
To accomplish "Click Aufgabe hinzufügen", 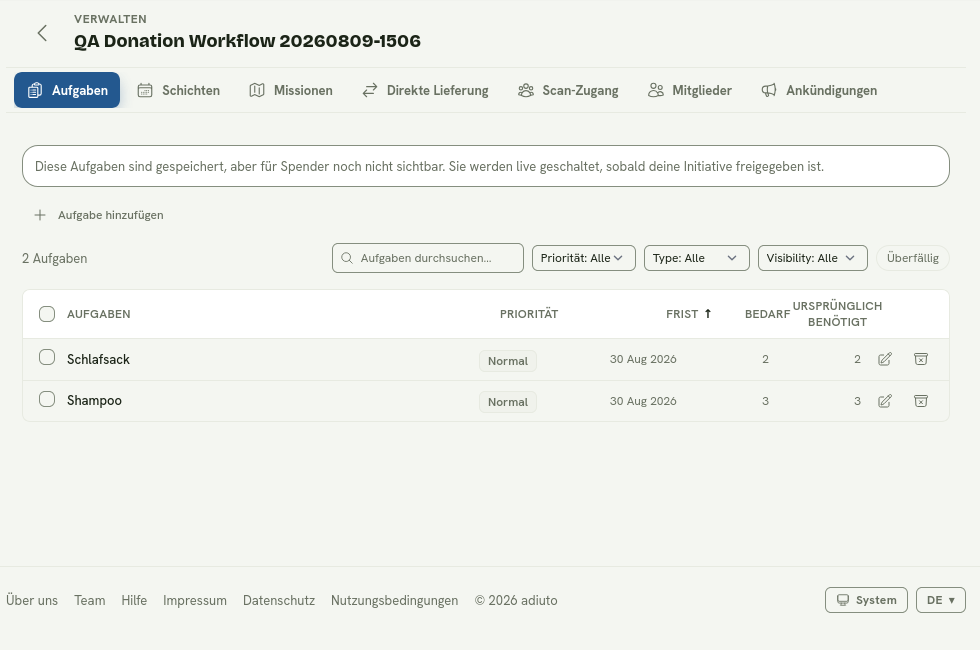I will [99, 215].
